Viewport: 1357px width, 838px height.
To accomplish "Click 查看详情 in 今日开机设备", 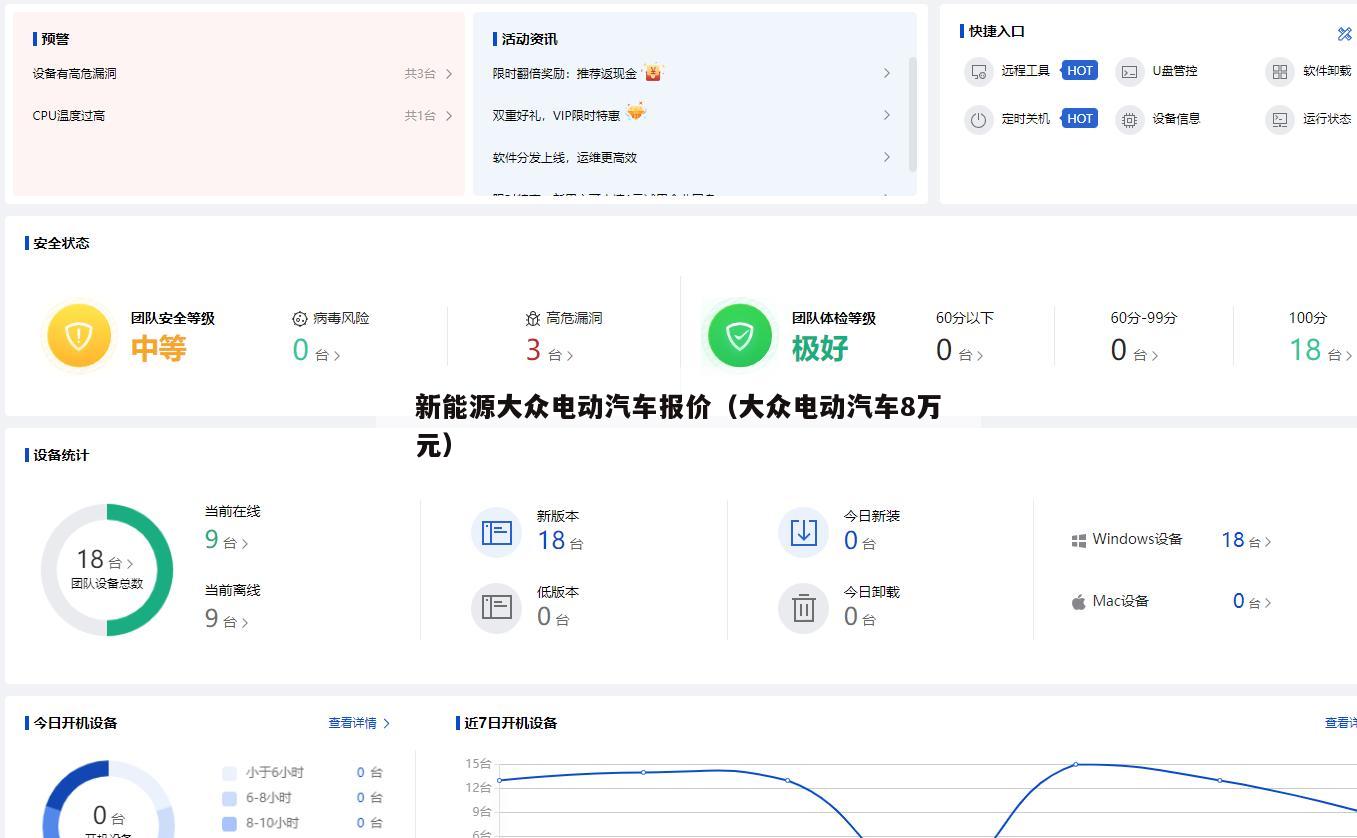I will (x=359, y=723).
